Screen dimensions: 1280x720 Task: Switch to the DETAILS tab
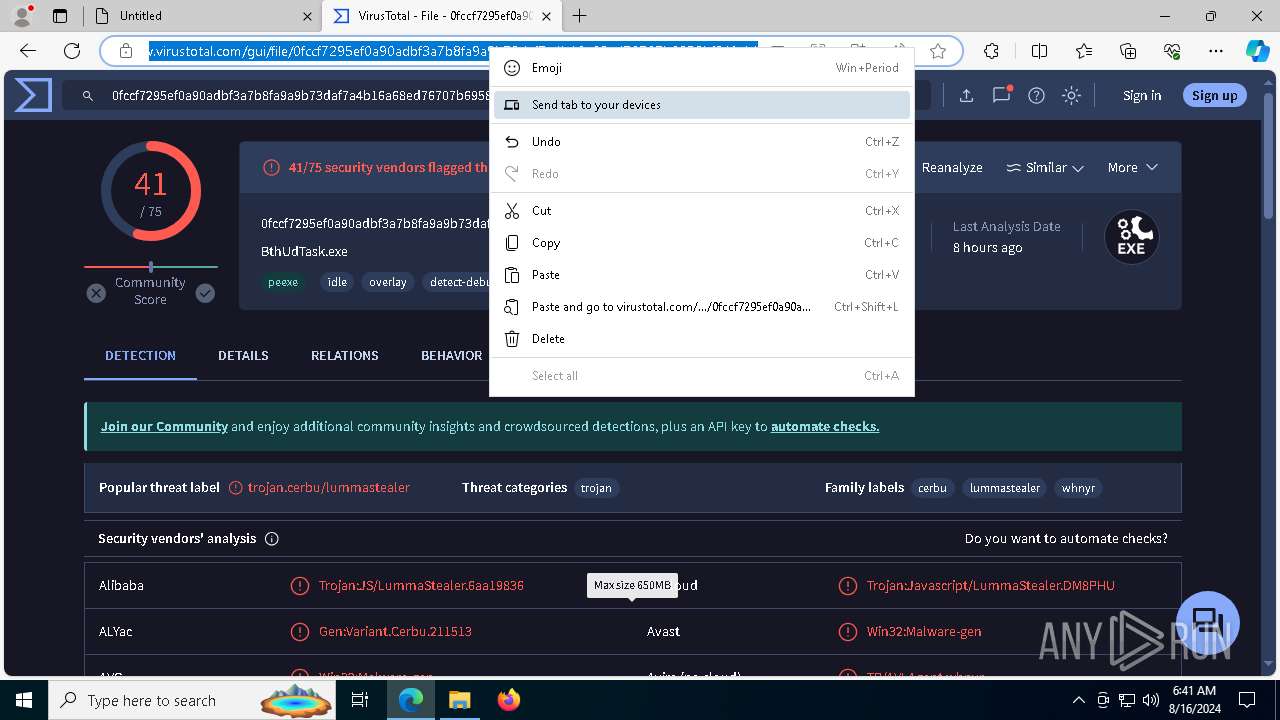point(243,356)
